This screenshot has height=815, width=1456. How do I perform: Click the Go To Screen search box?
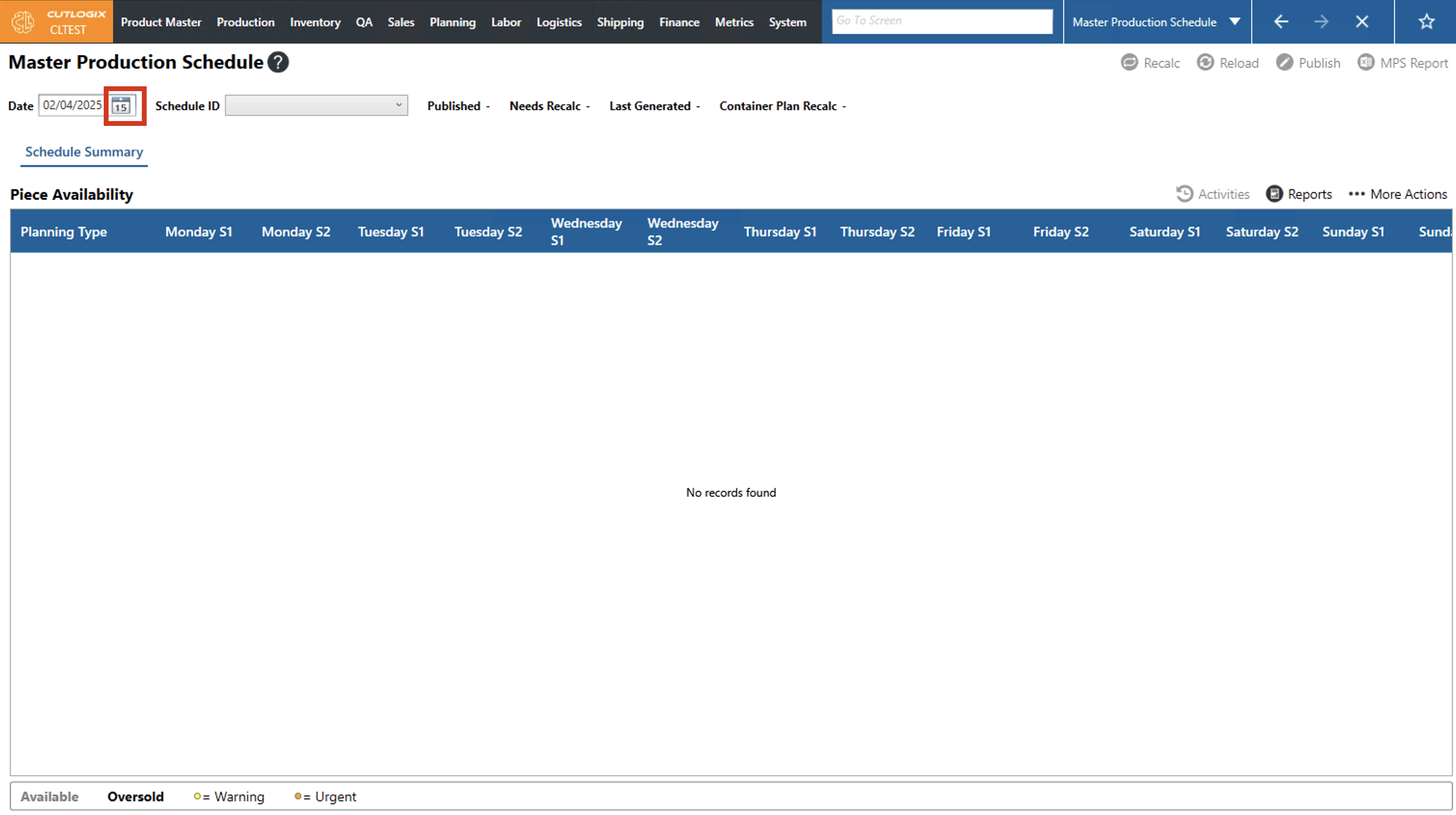942,21
